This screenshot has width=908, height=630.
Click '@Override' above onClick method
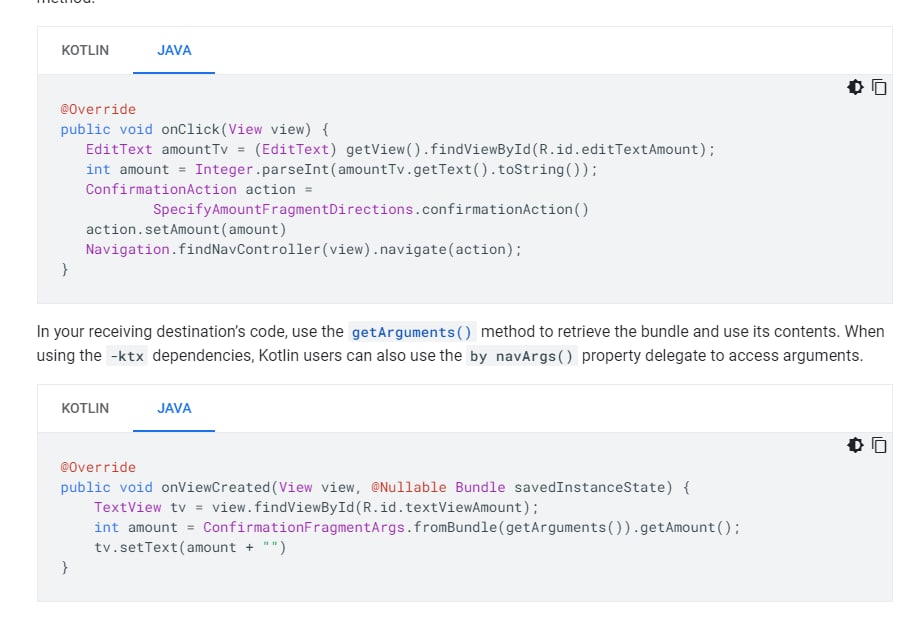[x=98, y=109]
